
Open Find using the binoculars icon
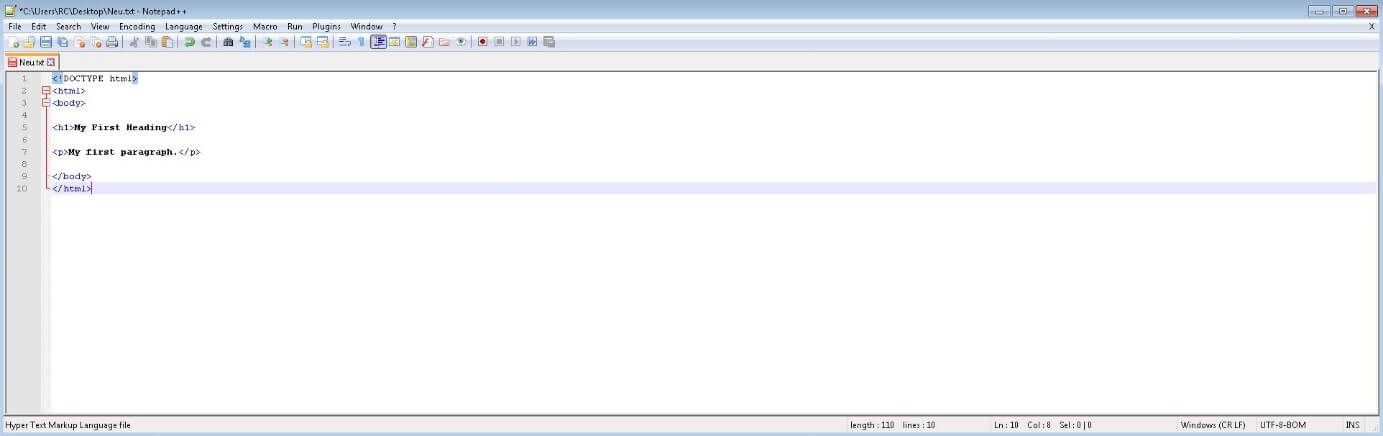[x=228, y=42]
